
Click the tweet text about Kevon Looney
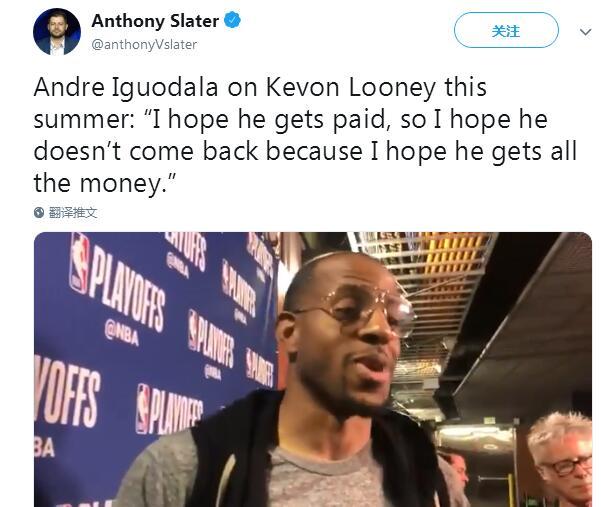pos(305,135)
